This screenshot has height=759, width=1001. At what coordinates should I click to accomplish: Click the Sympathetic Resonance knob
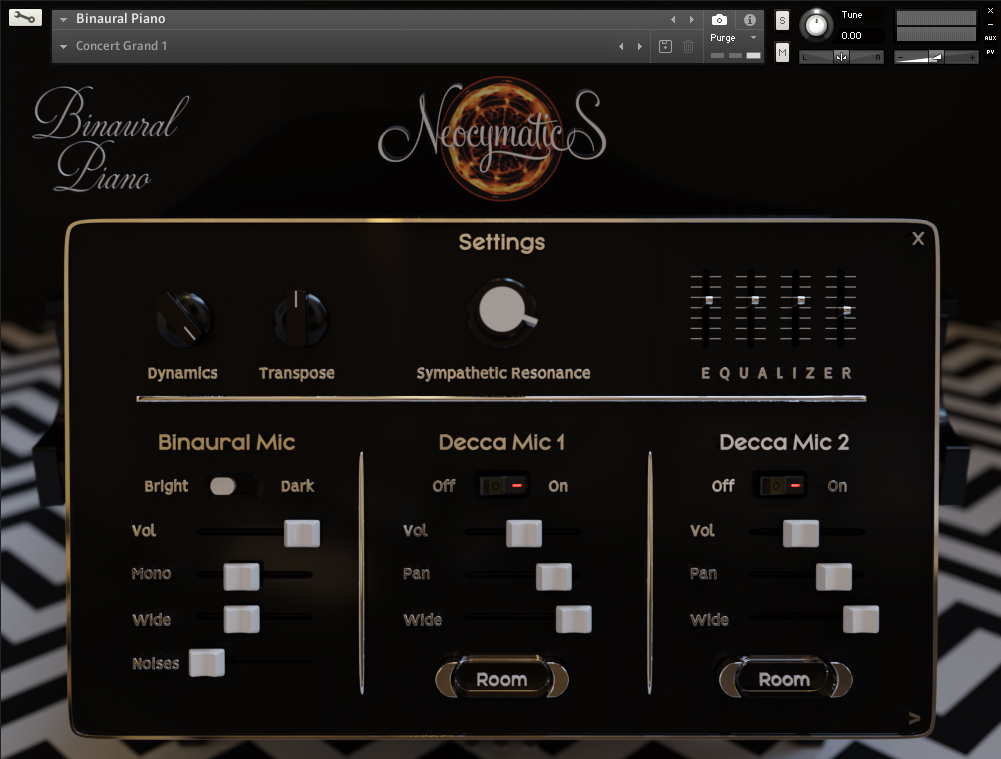click(503, 312)
